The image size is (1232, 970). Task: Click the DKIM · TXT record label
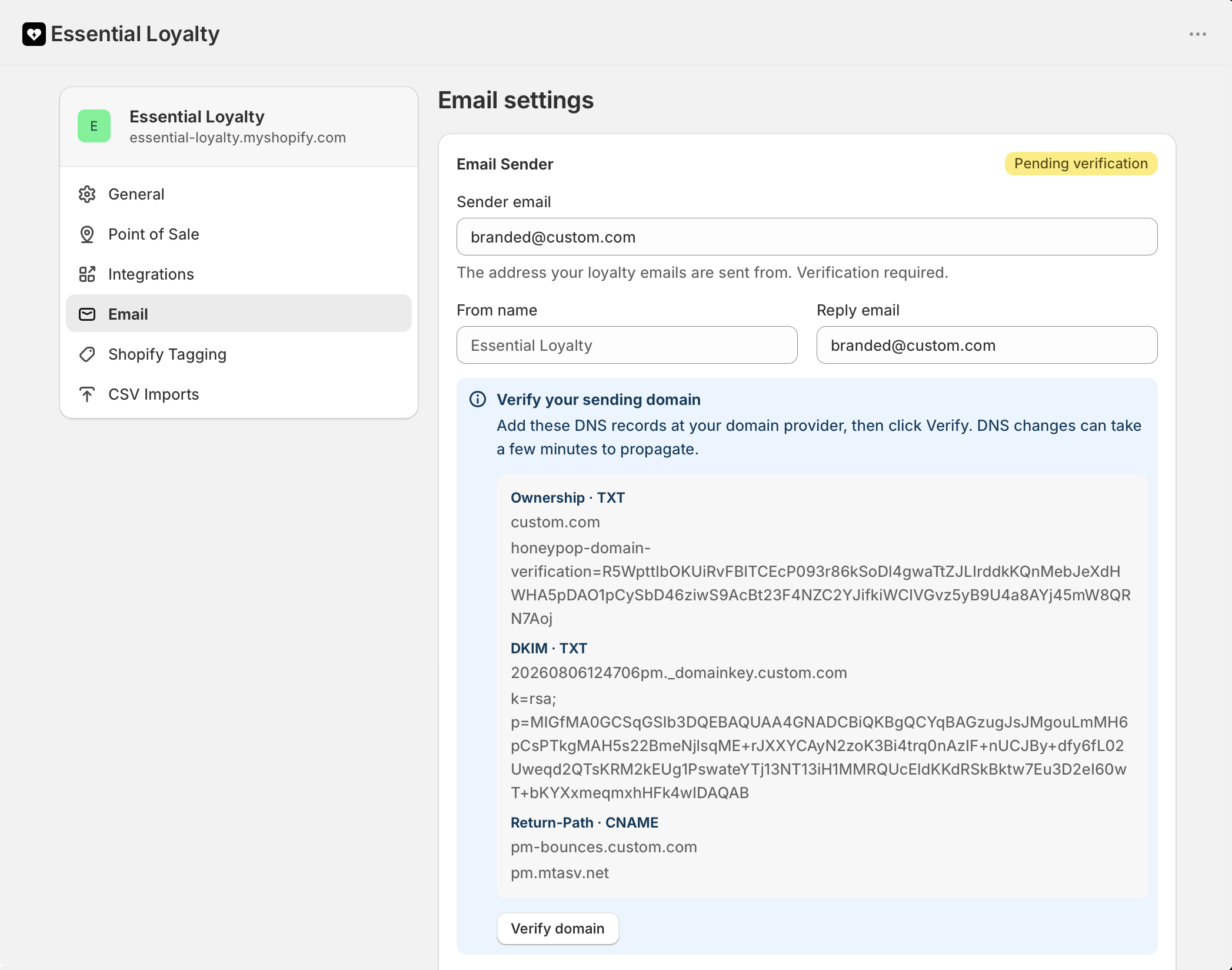[x=549, y=649]
